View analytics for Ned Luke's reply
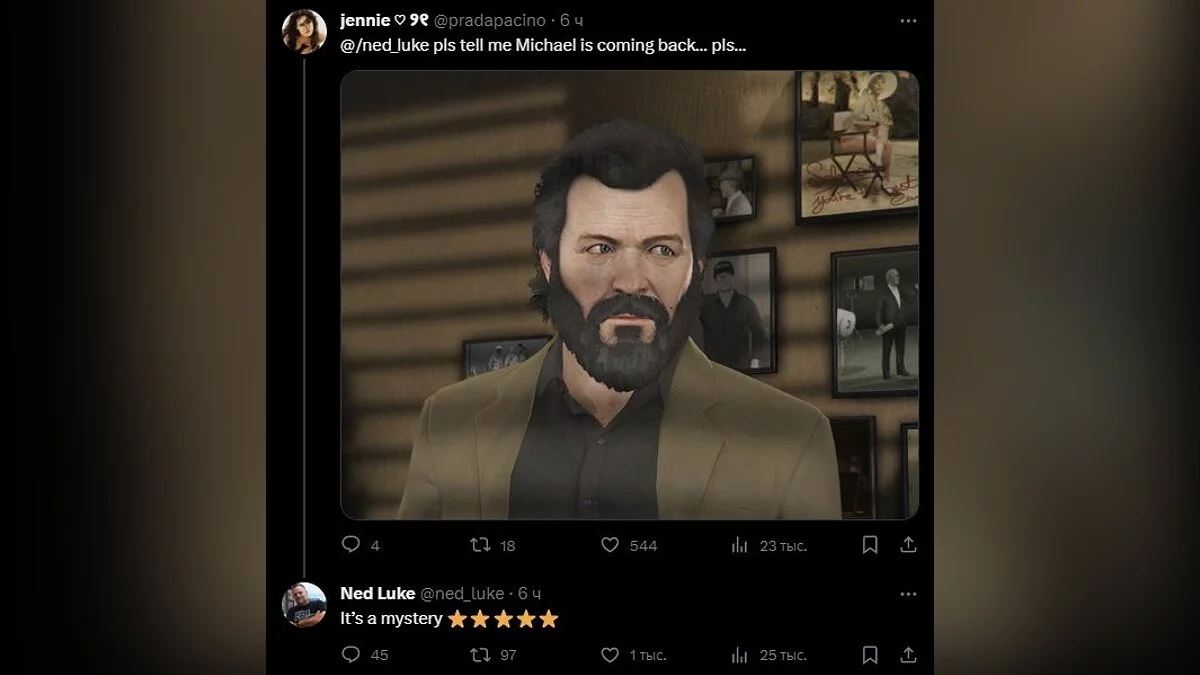This screenshot has width=1200, height=675. [740, 655]
